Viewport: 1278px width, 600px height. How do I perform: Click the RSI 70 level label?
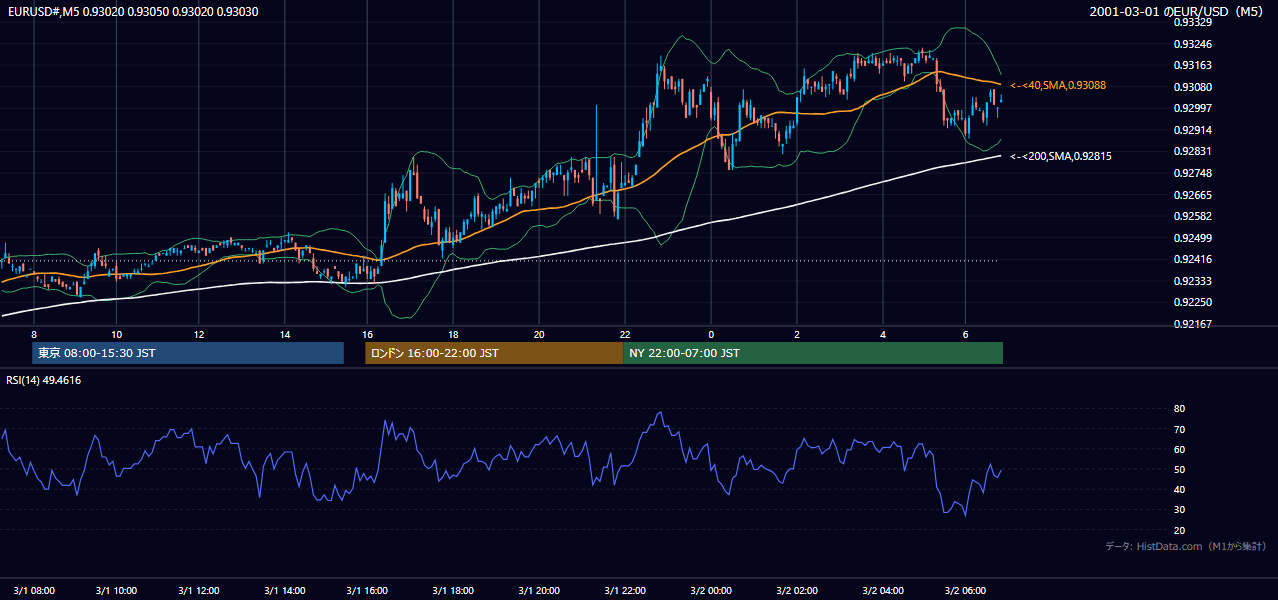click(1179, 429)
